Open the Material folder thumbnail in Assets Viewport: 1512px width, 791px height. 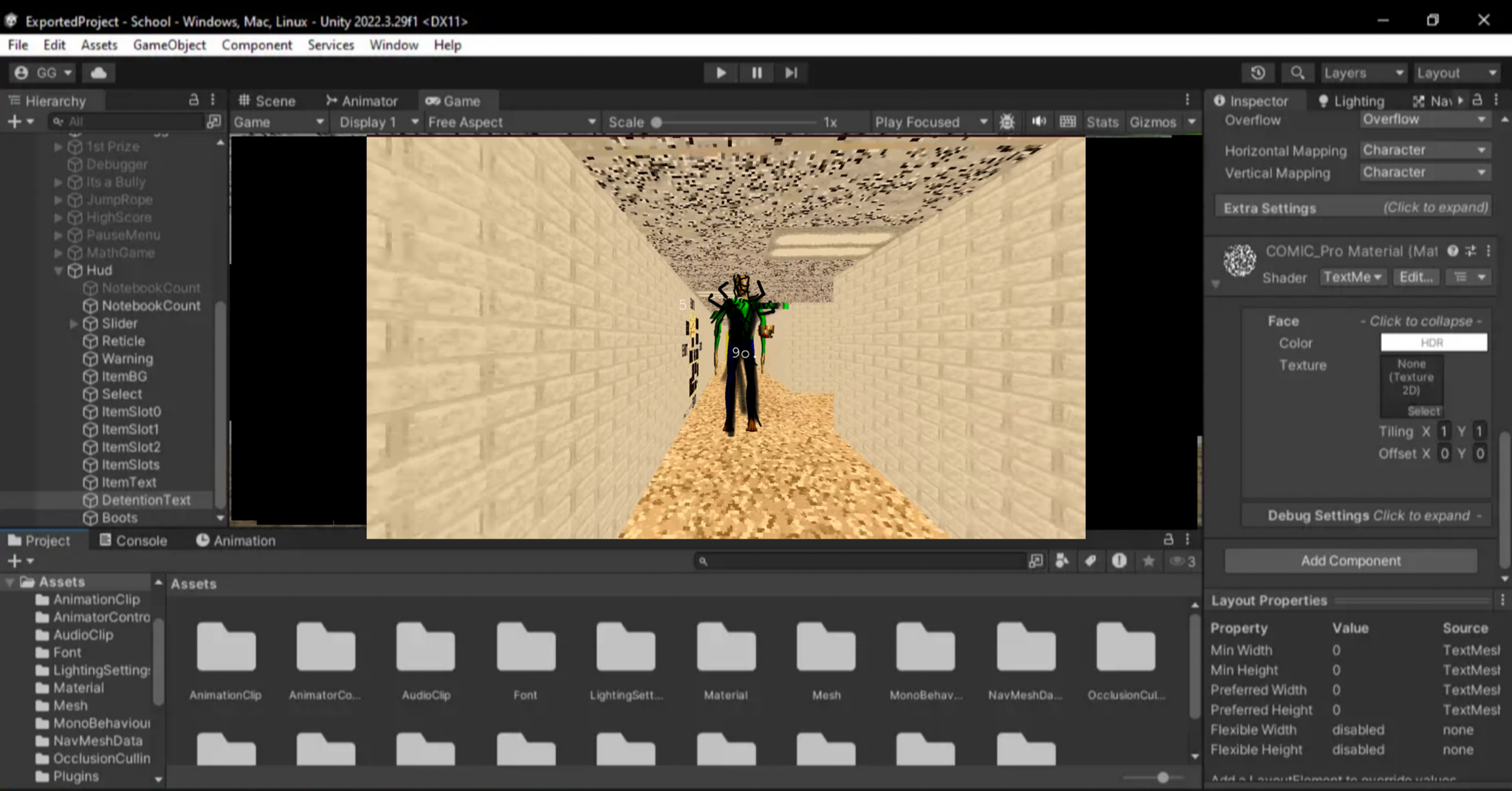click(x=726, y=660)
